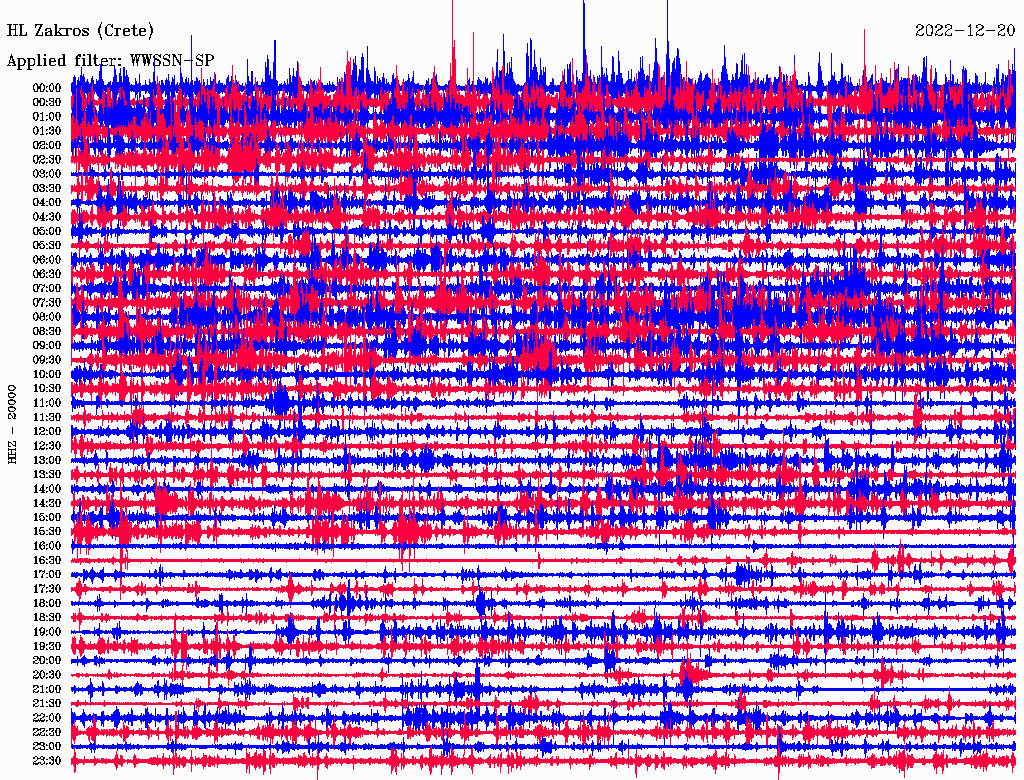Click the '05:00' time label
The width and height of the screenshot is (1024, 780).
pos(47,231)
